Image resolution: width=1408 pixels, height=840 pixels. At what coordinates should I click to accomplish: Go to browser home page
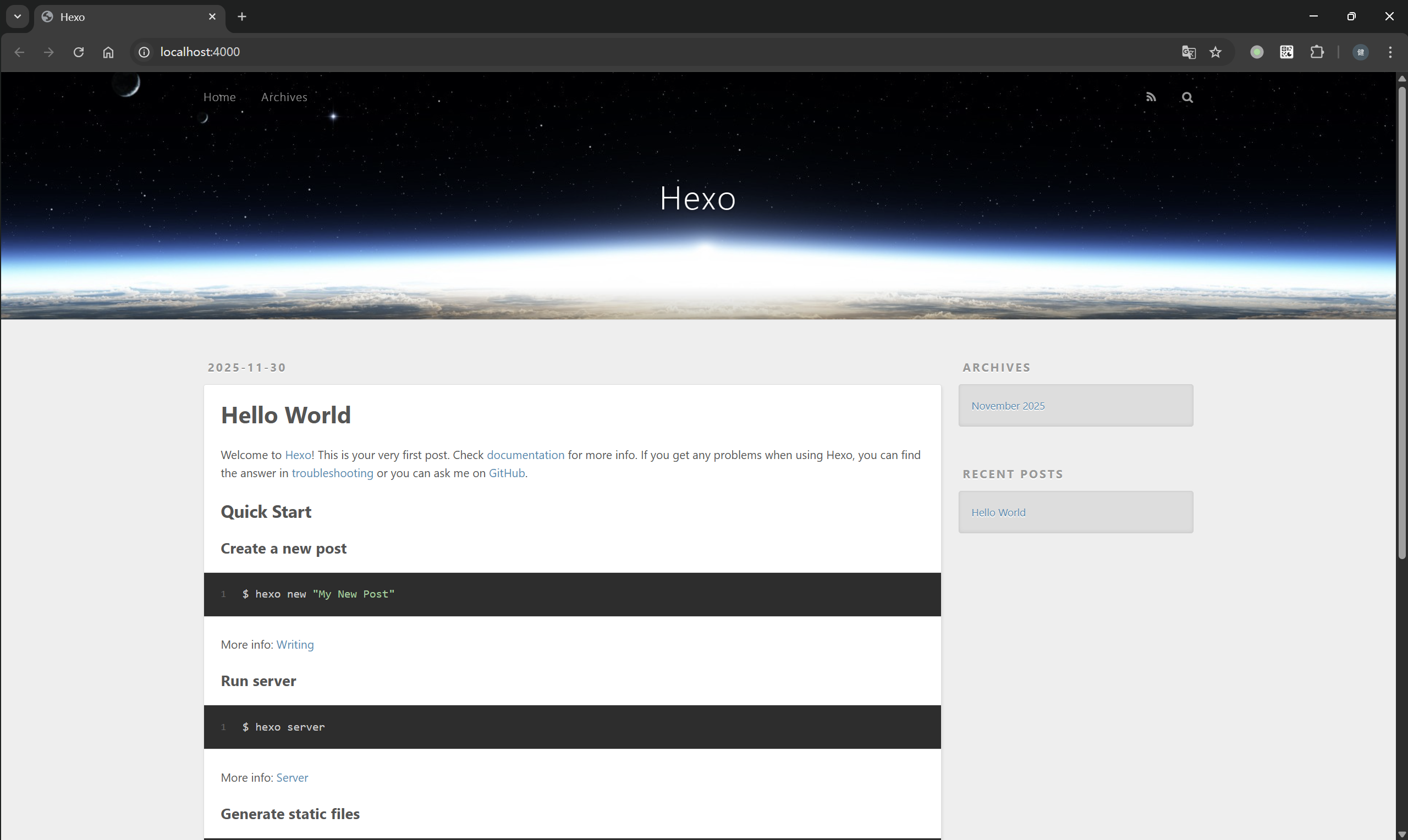[x=108, y=52]
